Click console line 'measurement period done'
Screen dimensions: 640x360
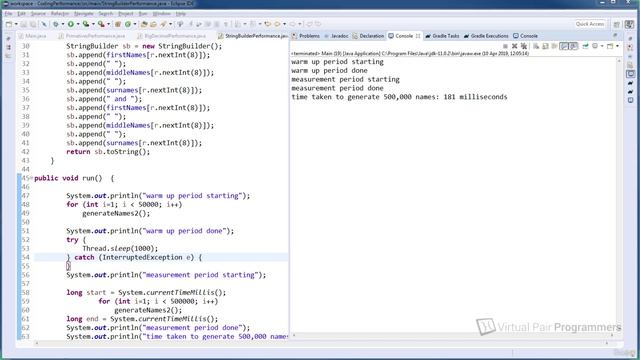pyautogui.click(x=337, y=88)
